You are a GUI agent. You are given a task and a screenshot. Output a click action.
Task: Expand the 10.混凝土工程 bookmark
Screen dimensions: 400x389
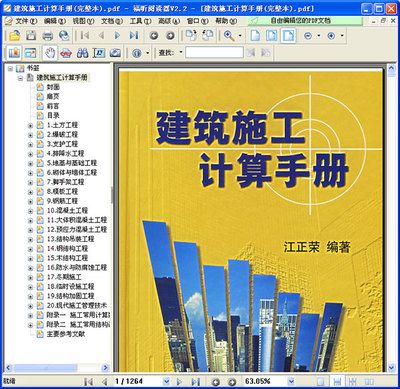click(x=30, y=211)
